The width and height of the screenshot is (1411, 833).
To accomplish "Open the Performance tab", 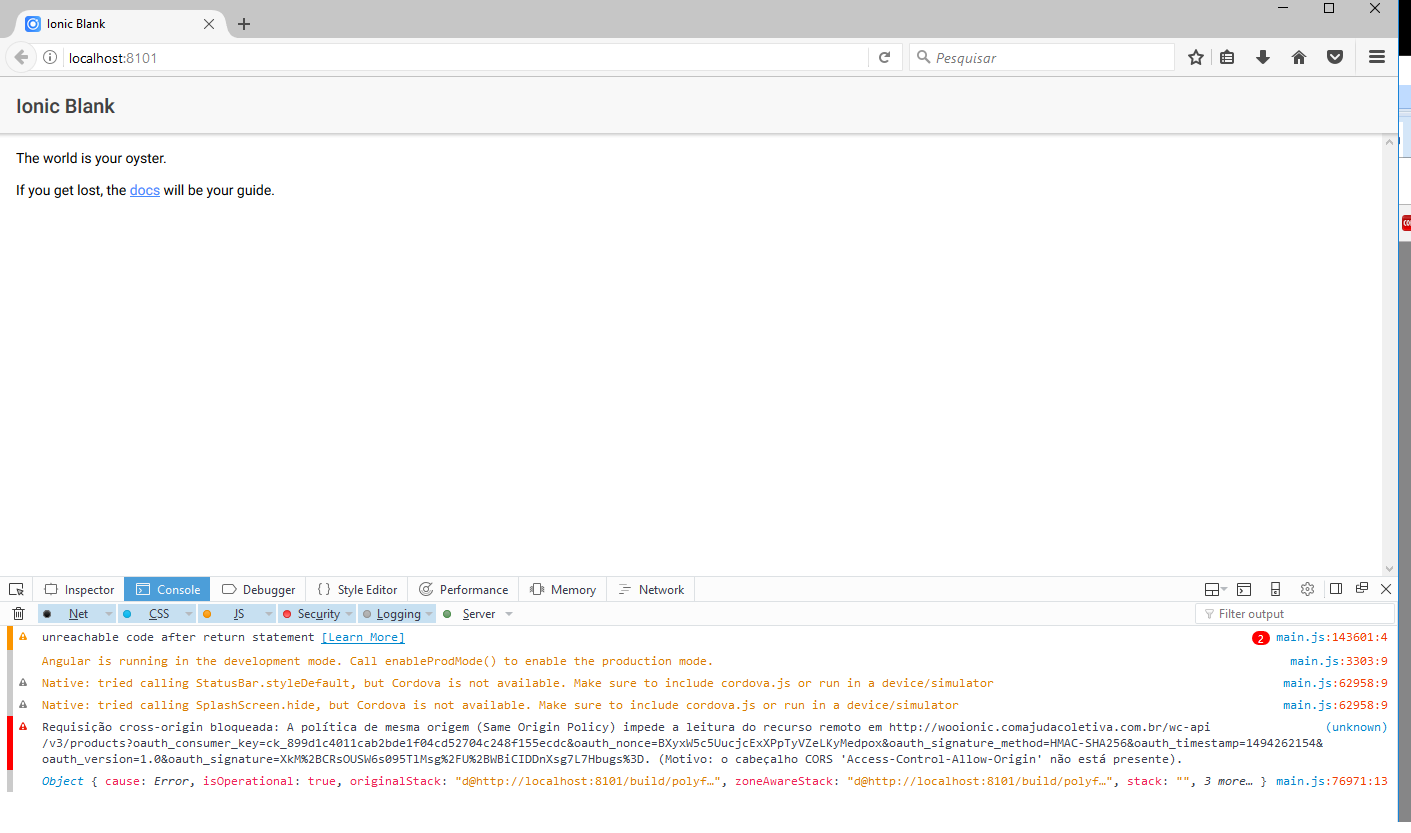I will [463, 589].
